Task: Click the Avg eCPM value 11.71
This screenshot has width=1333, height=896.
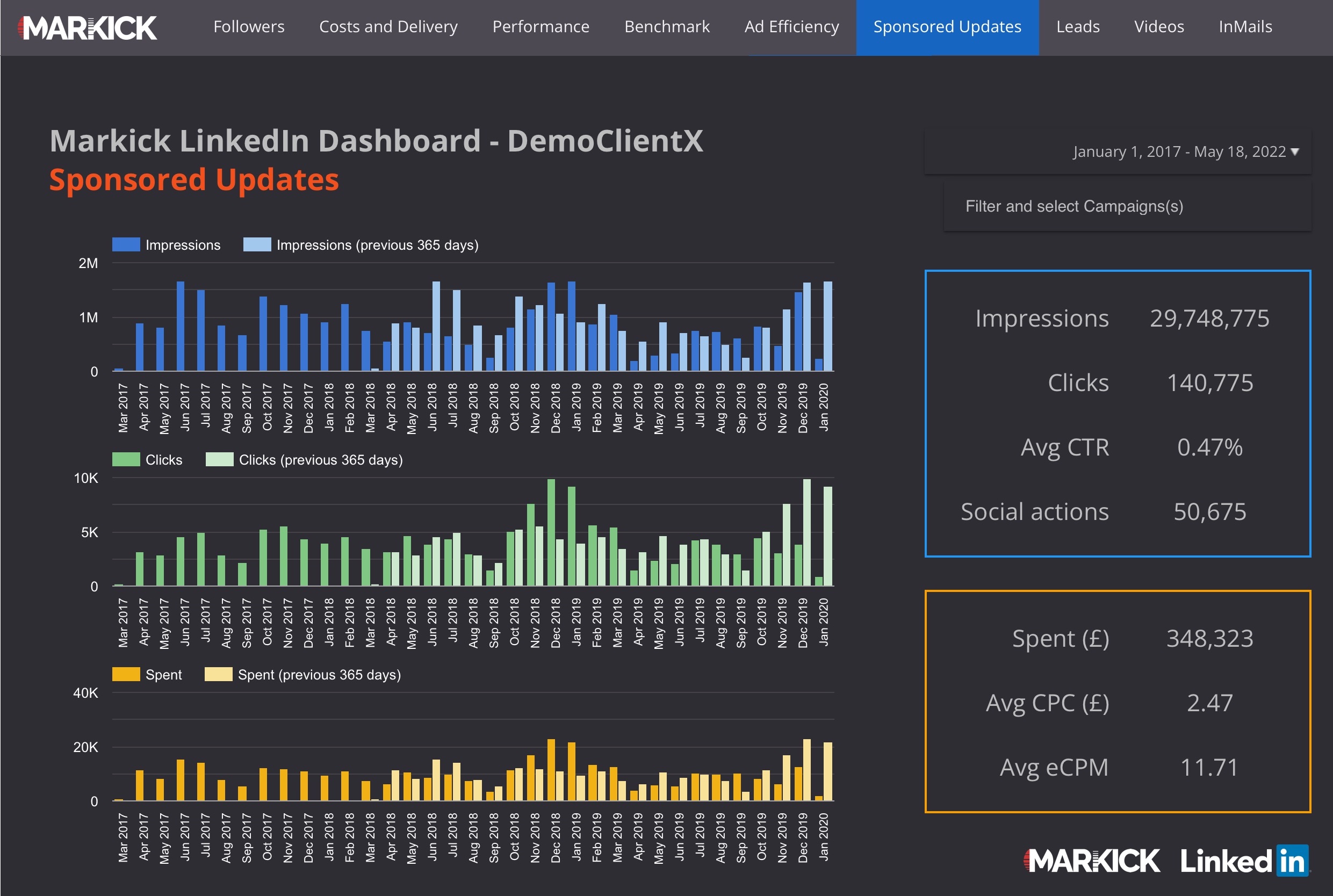Action: (x=1209, y=768)
